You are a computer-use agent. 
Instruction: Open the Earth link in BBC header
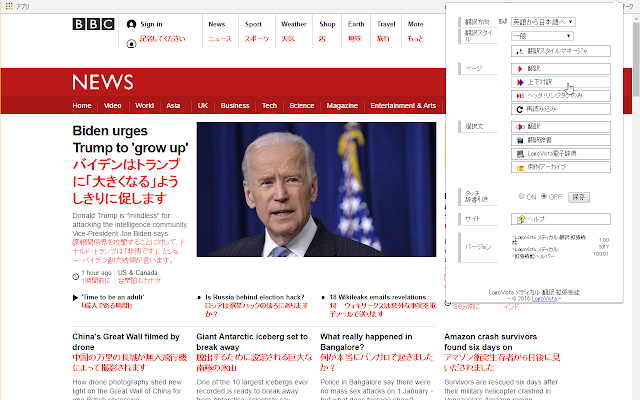(x=356, y=24)
